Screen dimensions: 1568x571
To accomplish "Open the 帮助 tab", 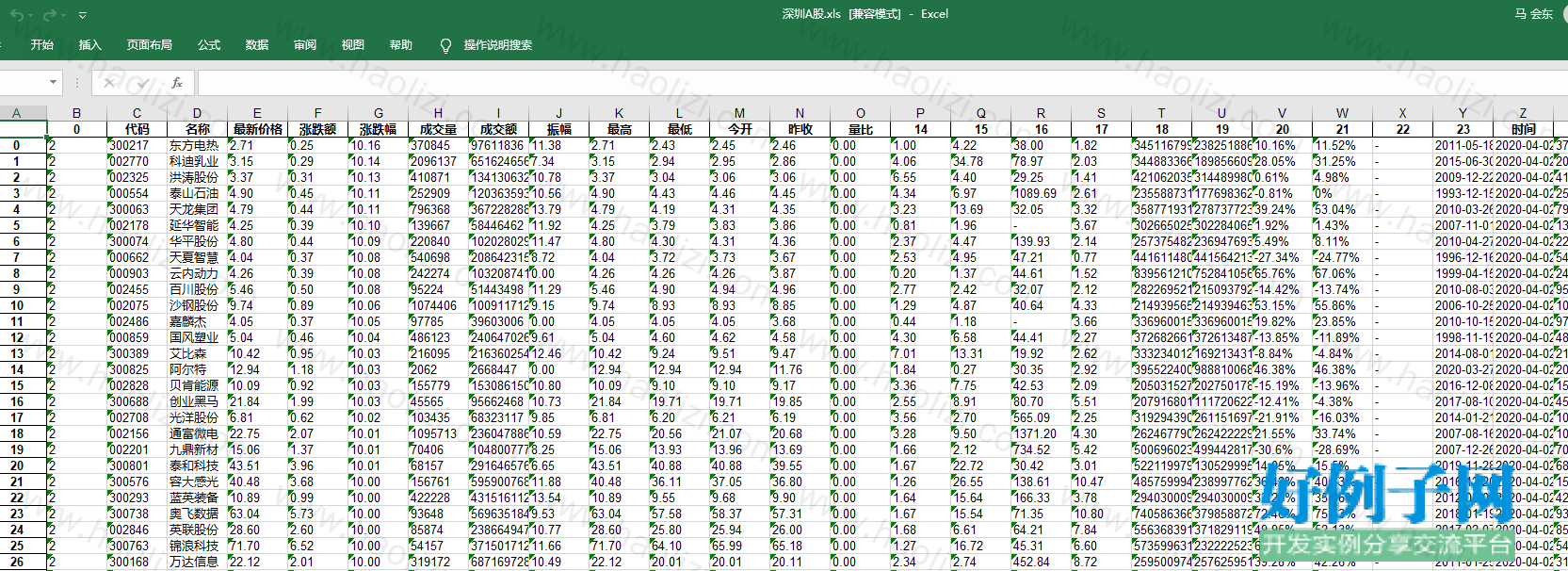I will 401,45.
